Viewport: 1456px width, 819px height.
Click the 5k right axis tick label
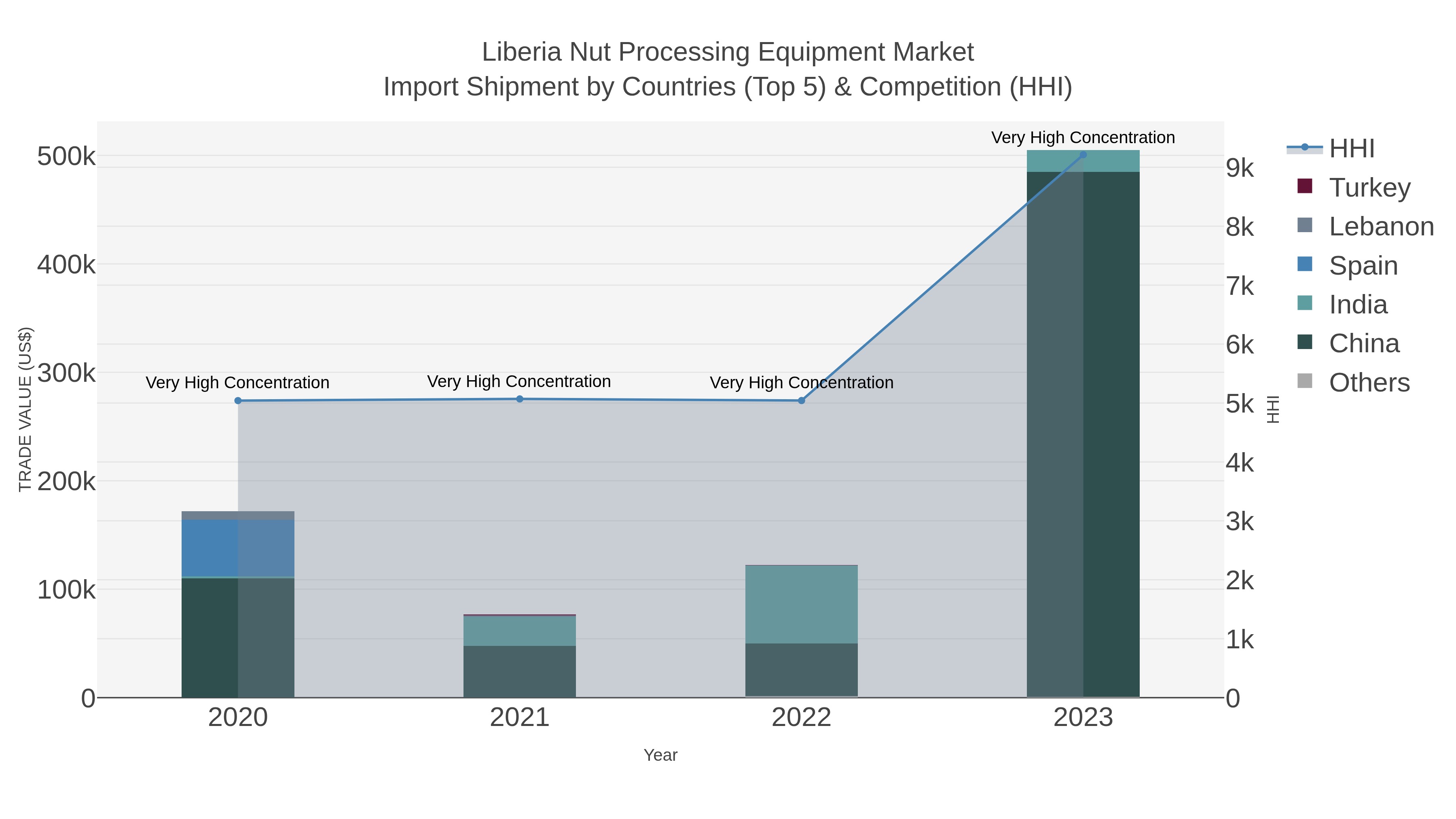coord(1240,404)
